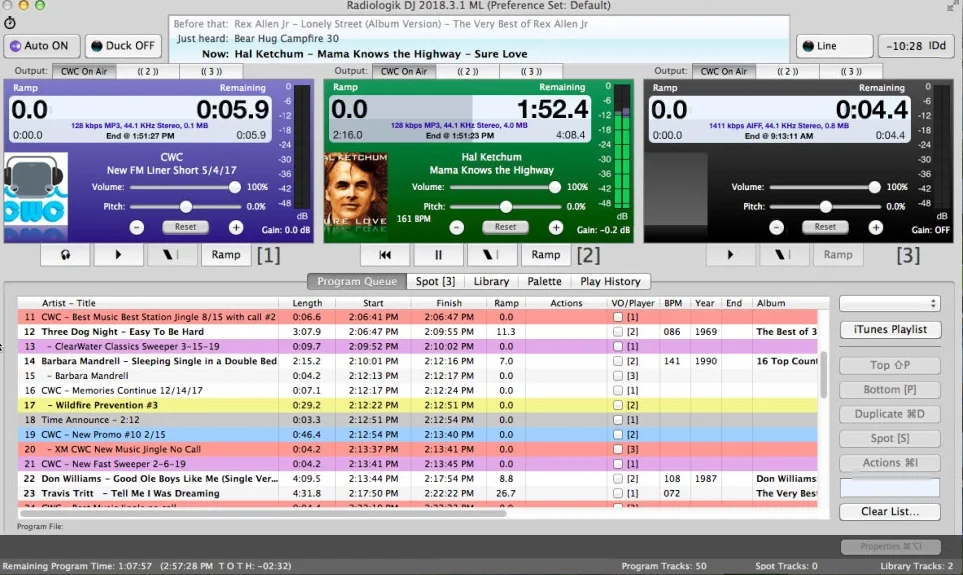Check VO/Player box for Three Dog Night row
Image resolution: width=963 pixels, height=575 pixels.
(618, 332)
